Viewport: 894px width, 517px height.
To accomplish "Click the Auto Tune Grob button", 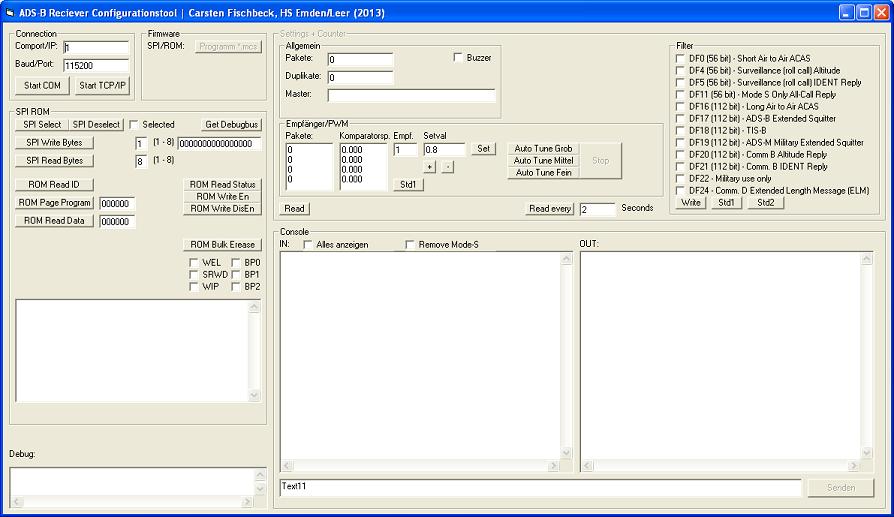I will click(x=543, y=148).
